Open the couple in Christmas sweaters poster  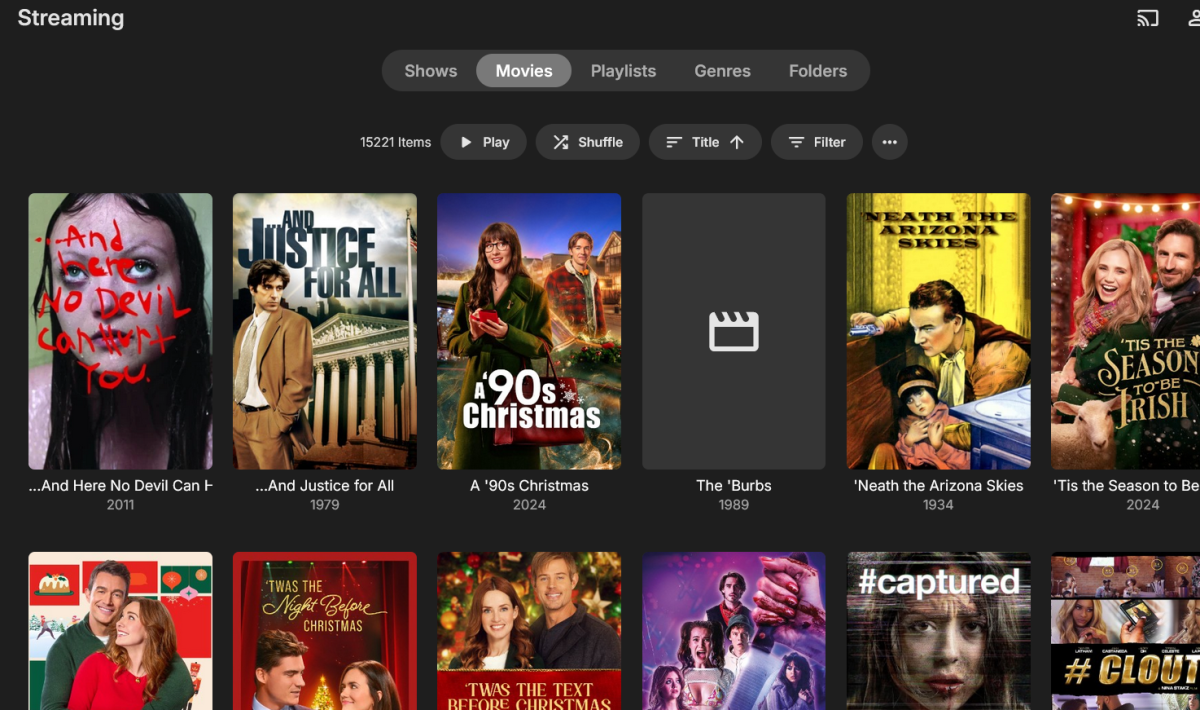click(120, 631)
